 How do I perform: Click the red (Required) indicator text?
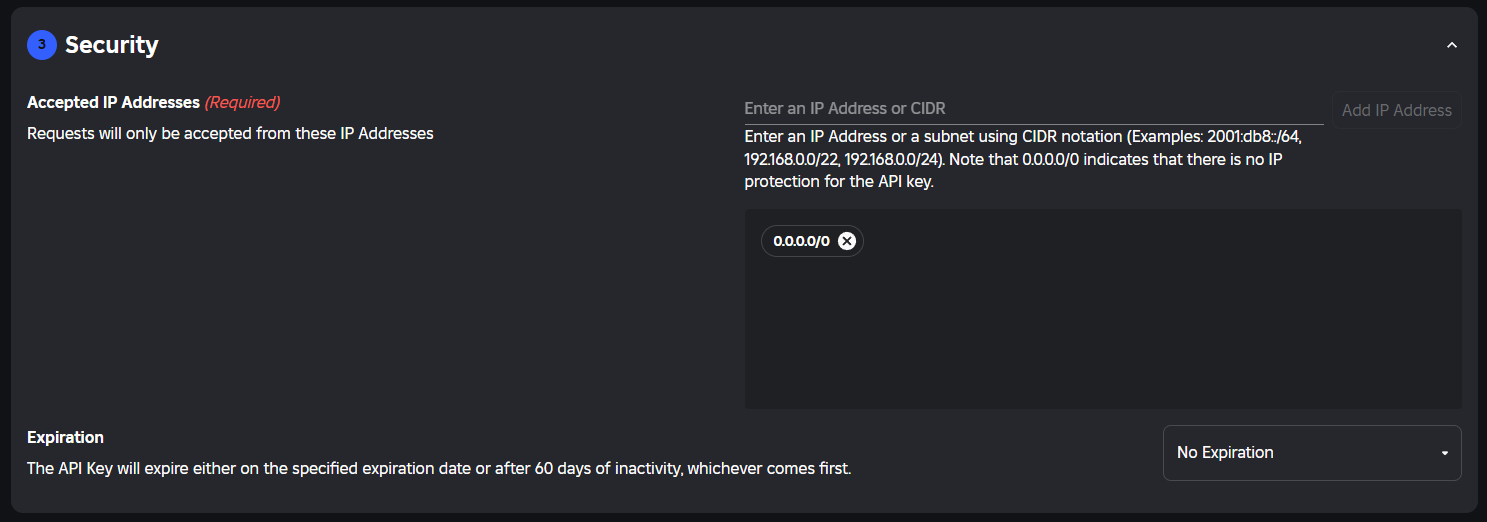(242, 102)
